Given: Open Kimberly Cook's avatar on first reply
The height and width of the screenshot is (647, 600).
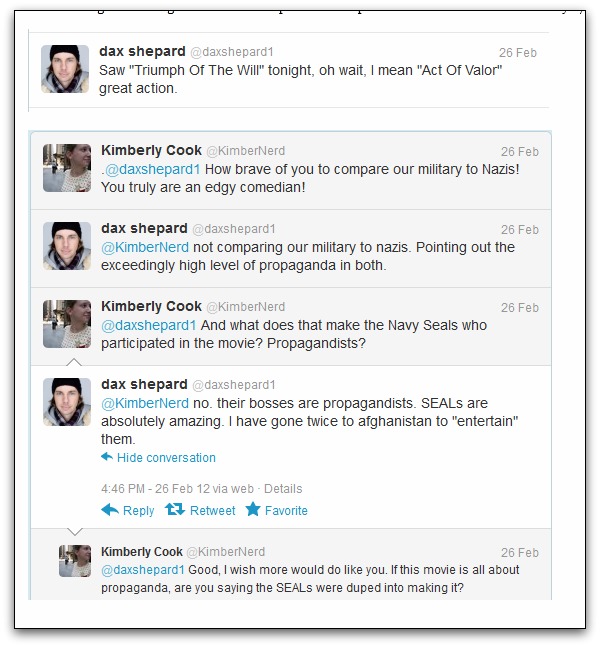Looking at the screenshot, I should 67,167.
